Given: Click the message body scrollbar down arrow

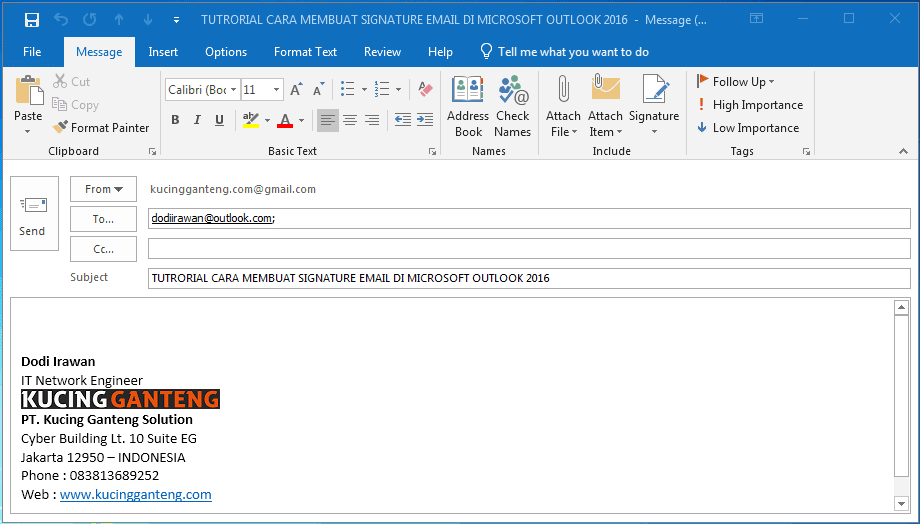Looking at the screenshot, I should coord(901,503).
